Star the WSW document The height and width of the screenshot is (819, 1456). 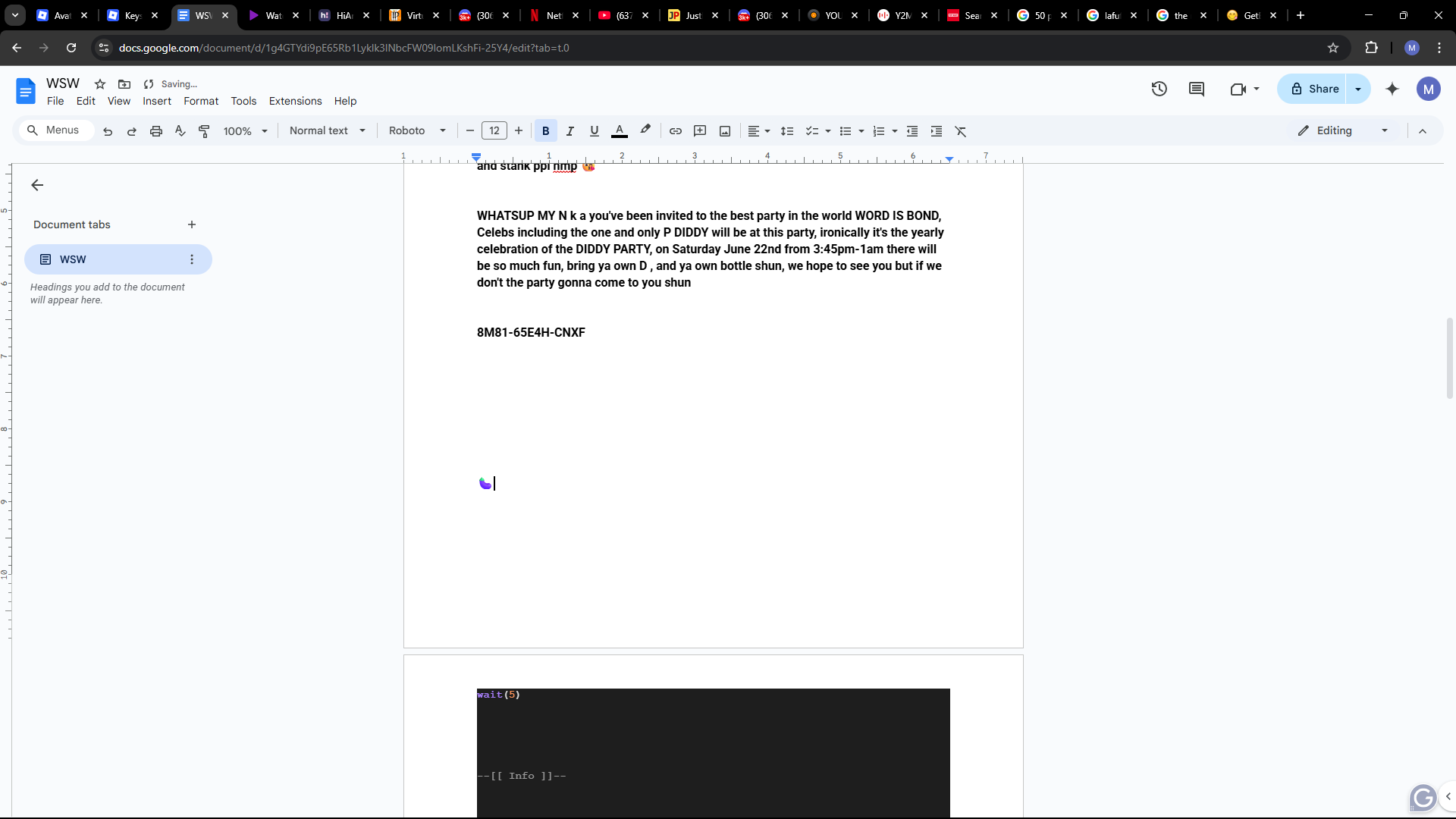pyautogui.click(x=100, y=84)
